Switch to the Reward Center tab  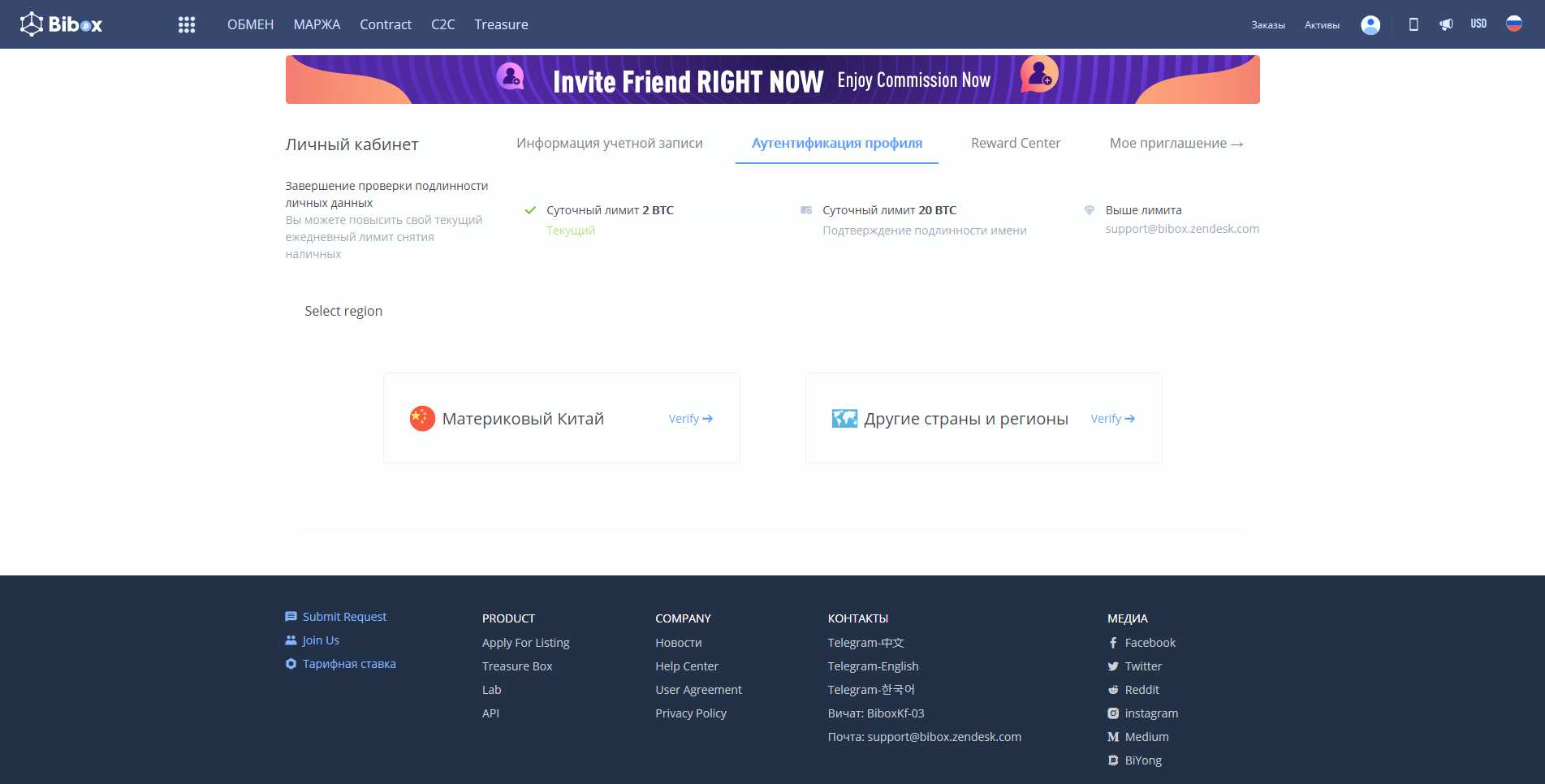pyautogui.click(x=1016, y=143)
